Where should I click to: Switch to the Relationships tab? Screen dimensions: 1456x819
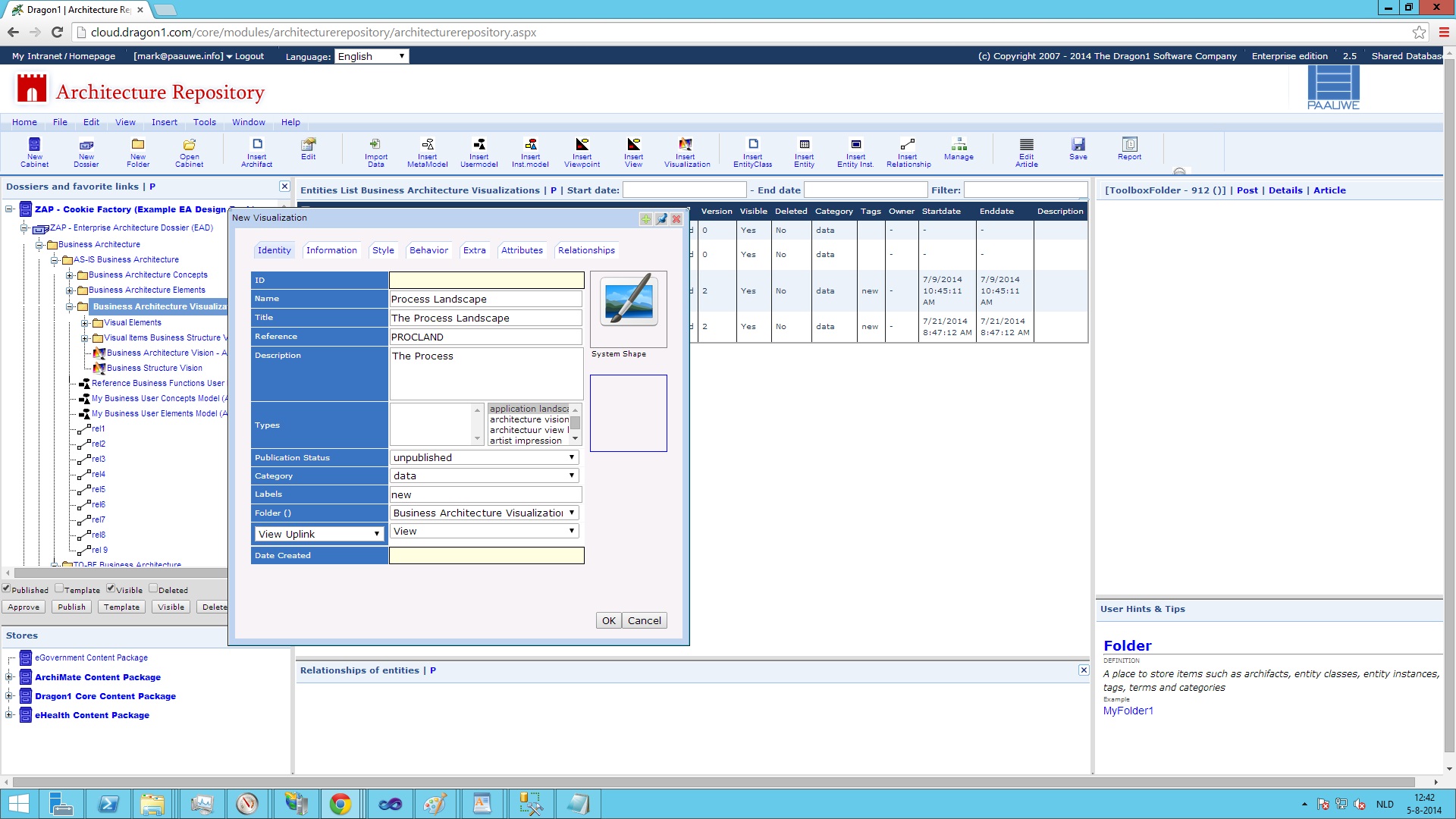586,250
